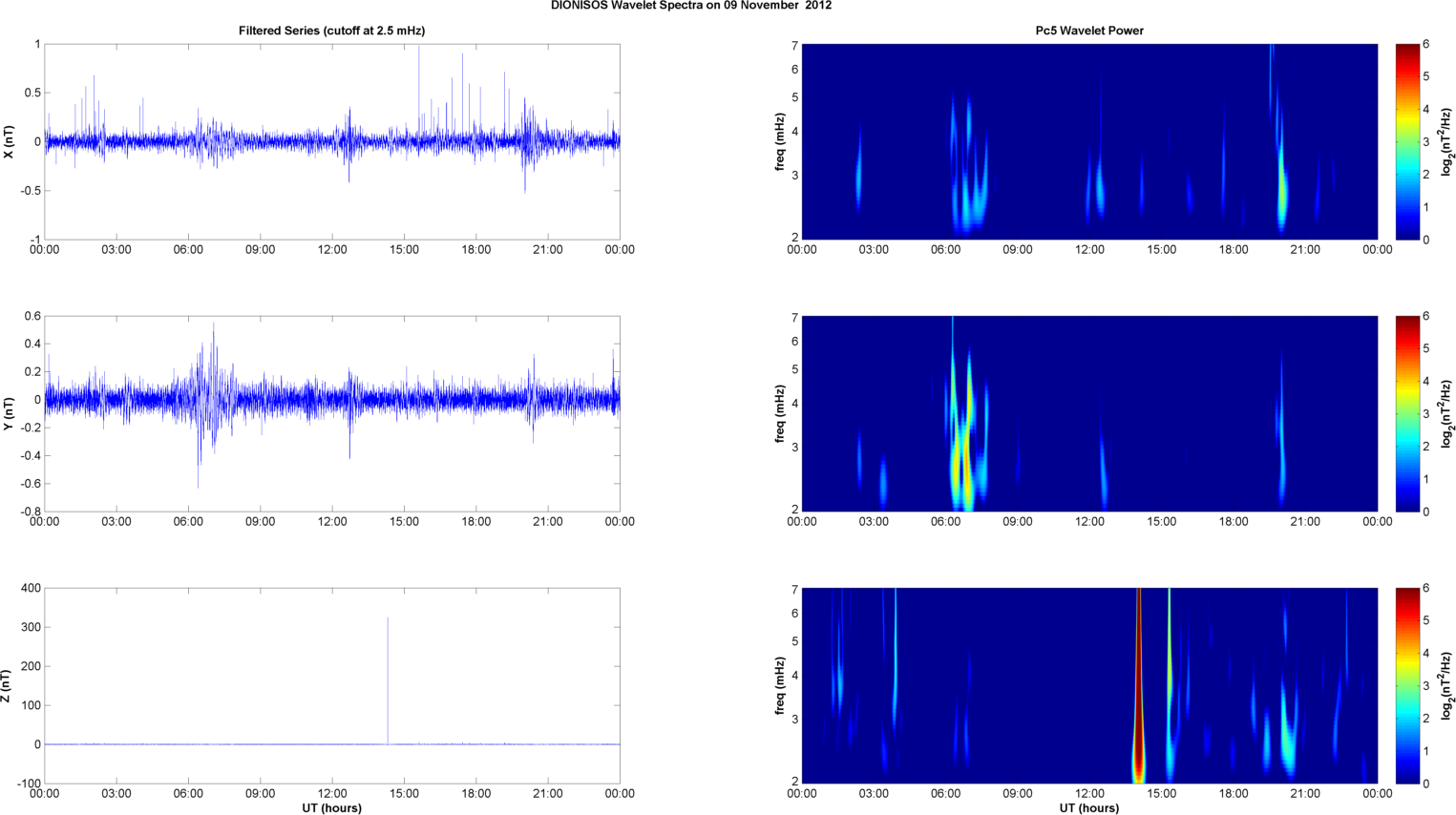
Task: Click the -0.5 tick on X axis
Action: (x=31, y=191)
